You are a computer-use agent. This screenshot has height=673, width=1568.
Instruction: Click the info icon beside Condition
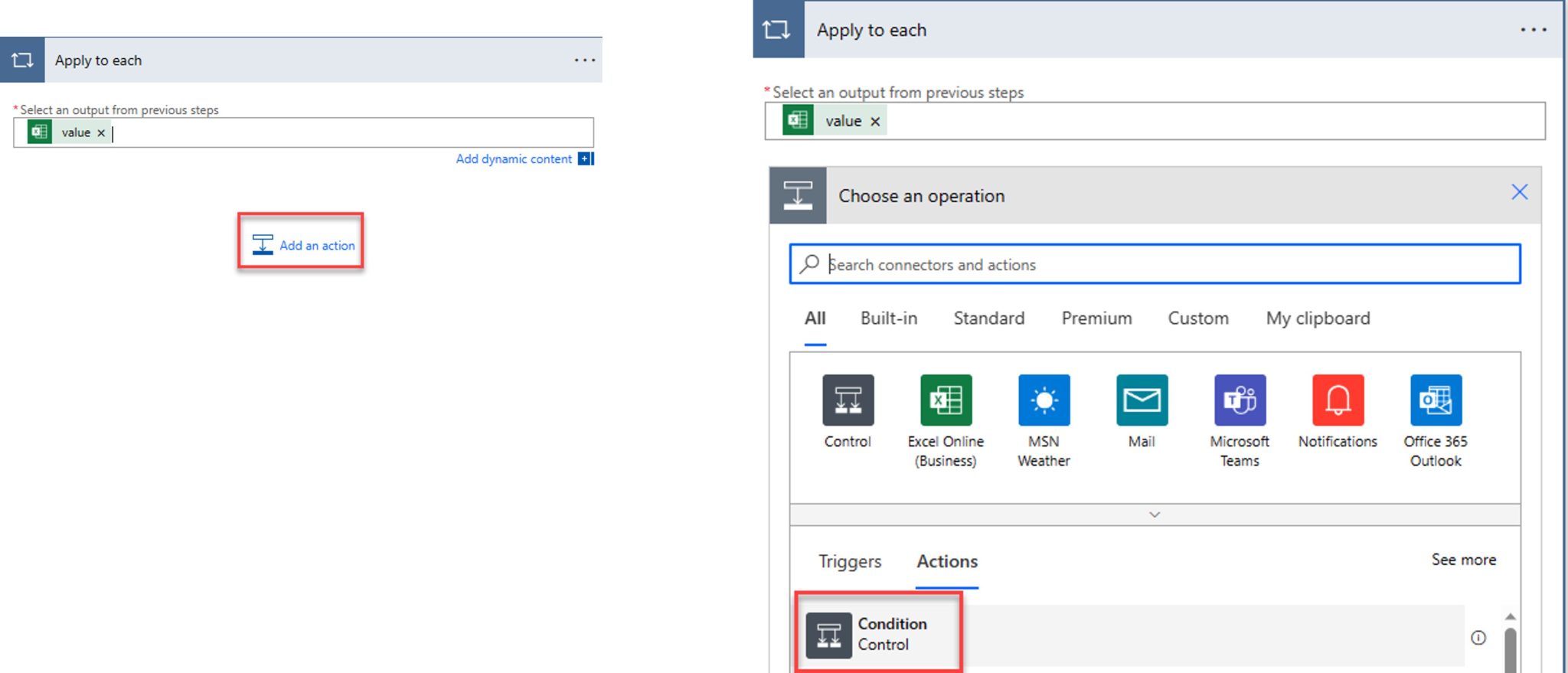[x=1478, y=638]
